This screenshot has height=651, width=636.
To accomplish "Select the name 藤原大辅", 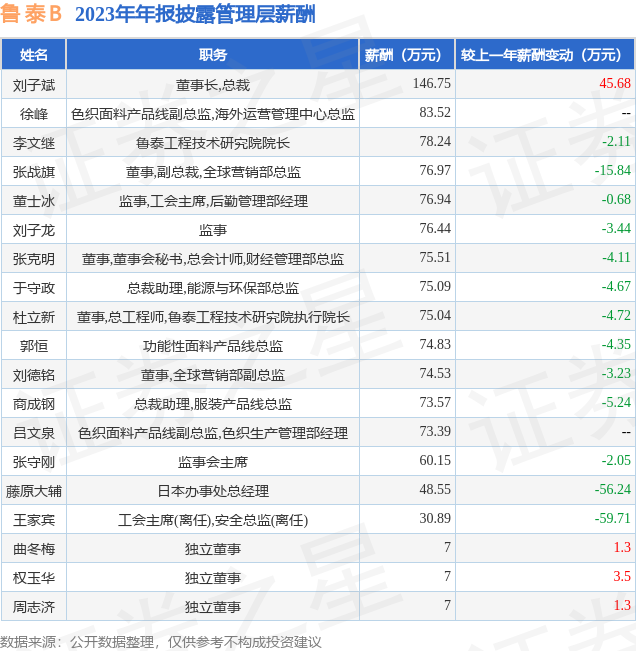I will (34, 491).
